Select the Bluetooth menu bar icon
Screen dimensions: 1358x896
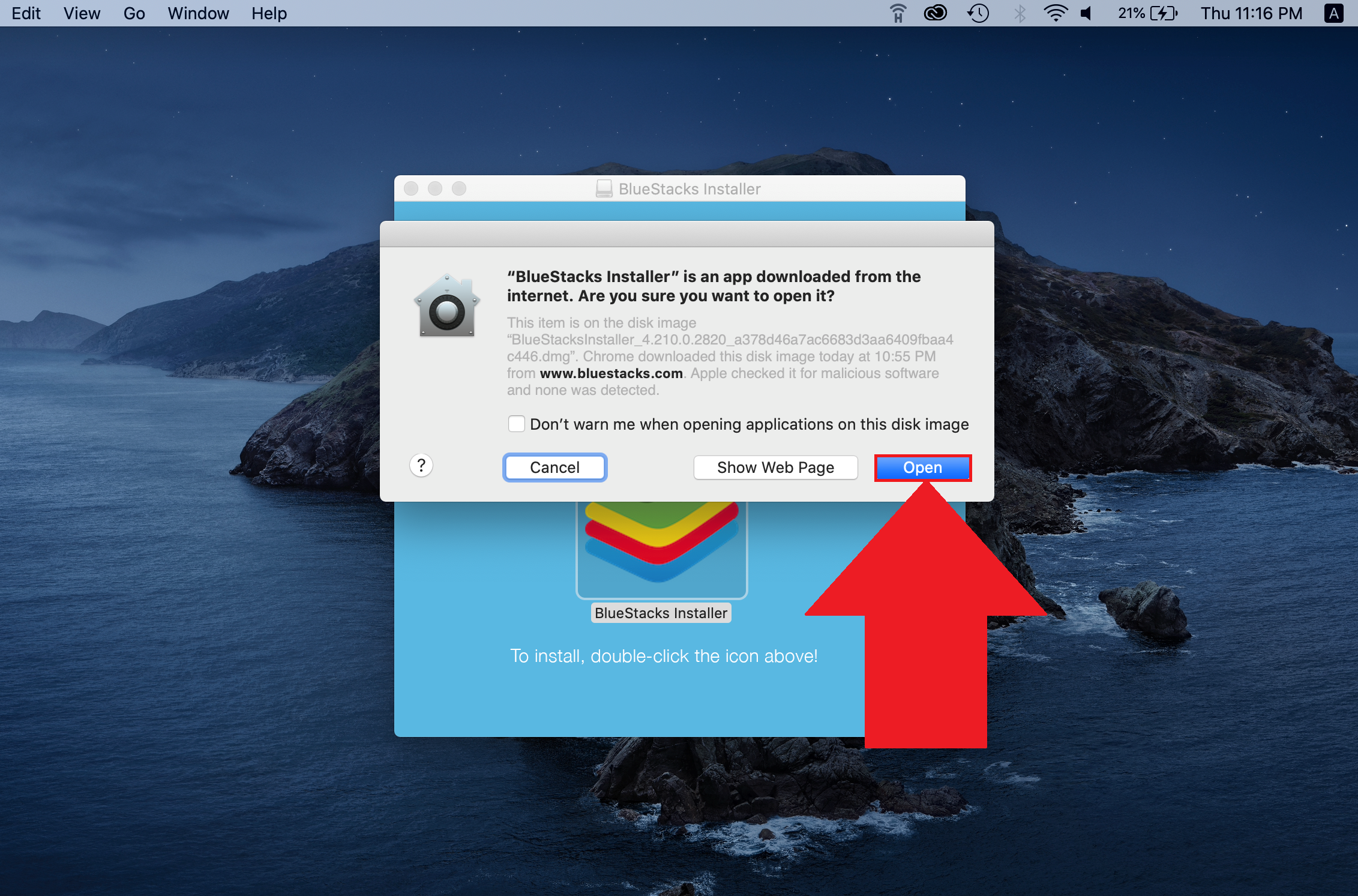coord(1019,12)
